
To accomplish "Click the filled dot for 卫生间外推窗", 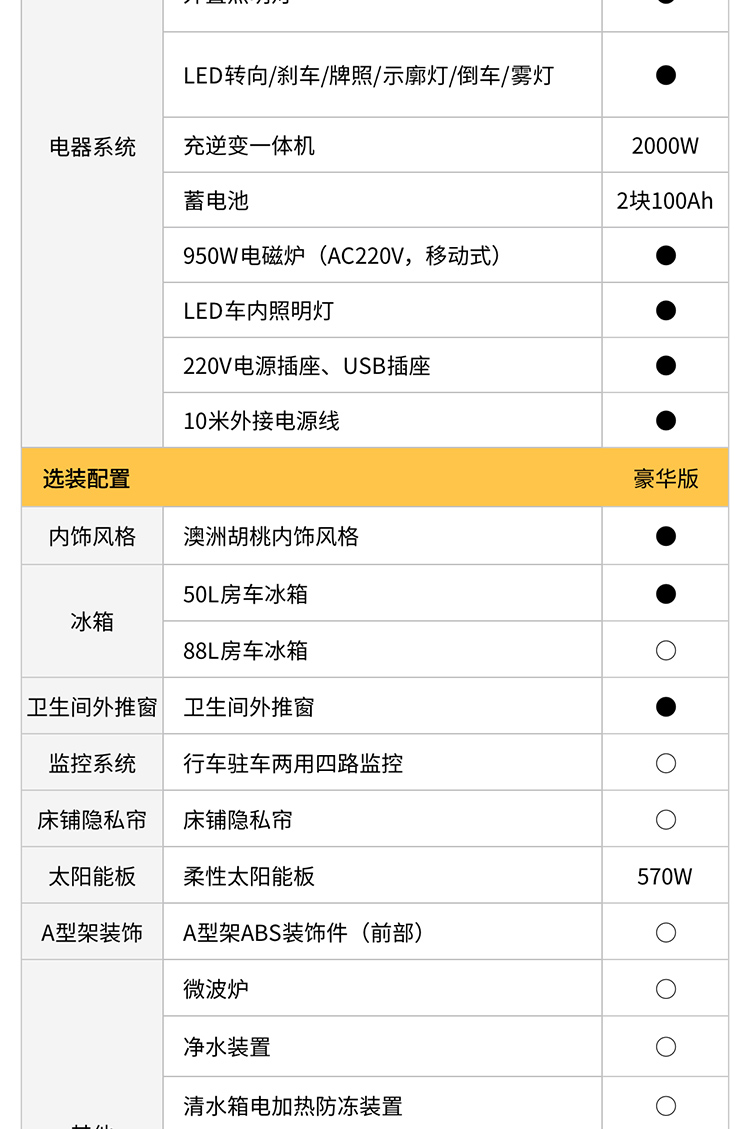I will pos(666,707).
